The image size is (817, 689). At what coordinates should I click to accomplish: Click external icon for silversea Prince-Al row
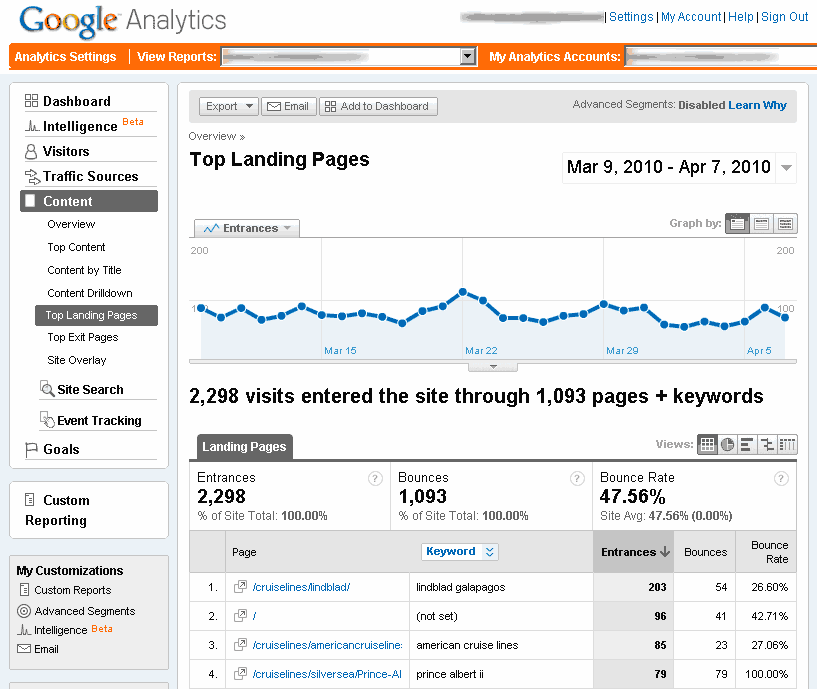240,674
